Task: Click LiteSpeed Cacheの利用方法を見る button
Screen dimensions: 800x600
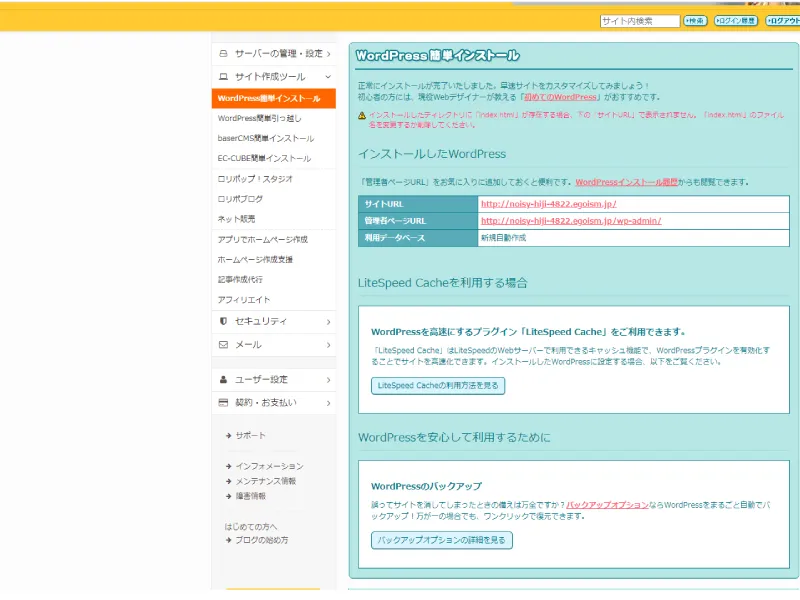Action: click(438, 386)
